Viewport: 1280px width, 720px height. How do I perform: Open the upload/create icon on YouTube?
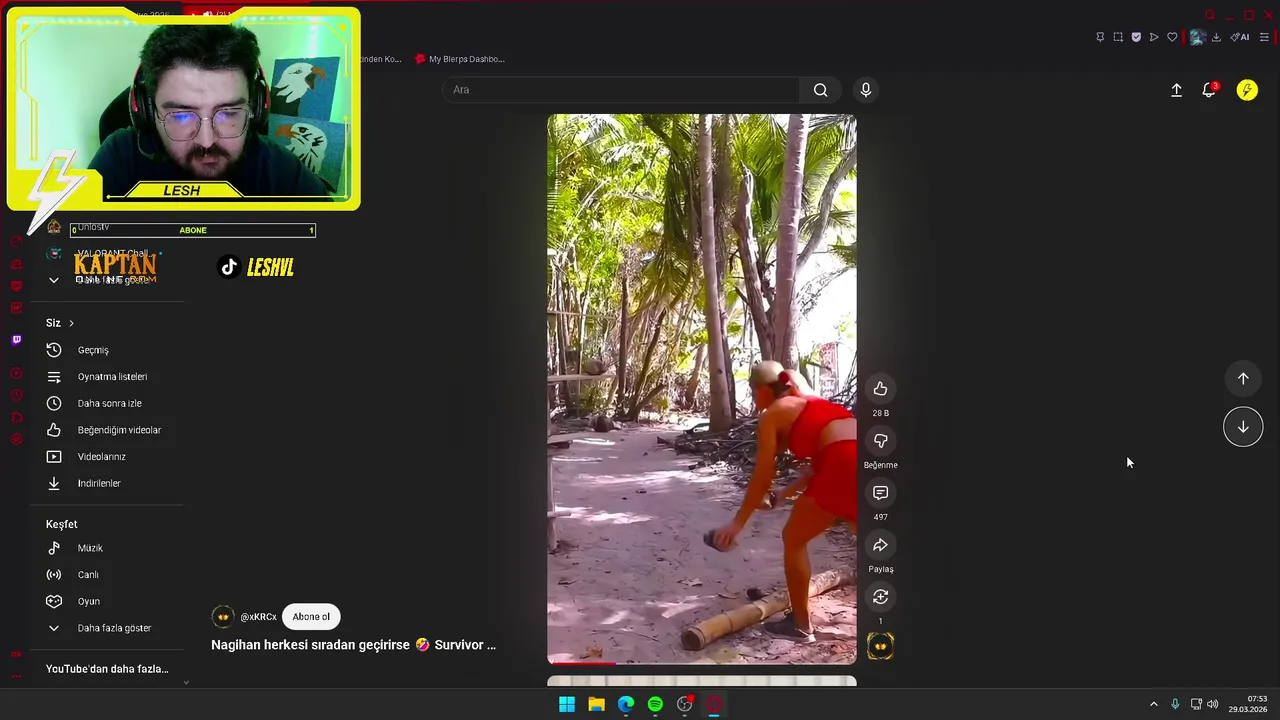pos(1176,90)
